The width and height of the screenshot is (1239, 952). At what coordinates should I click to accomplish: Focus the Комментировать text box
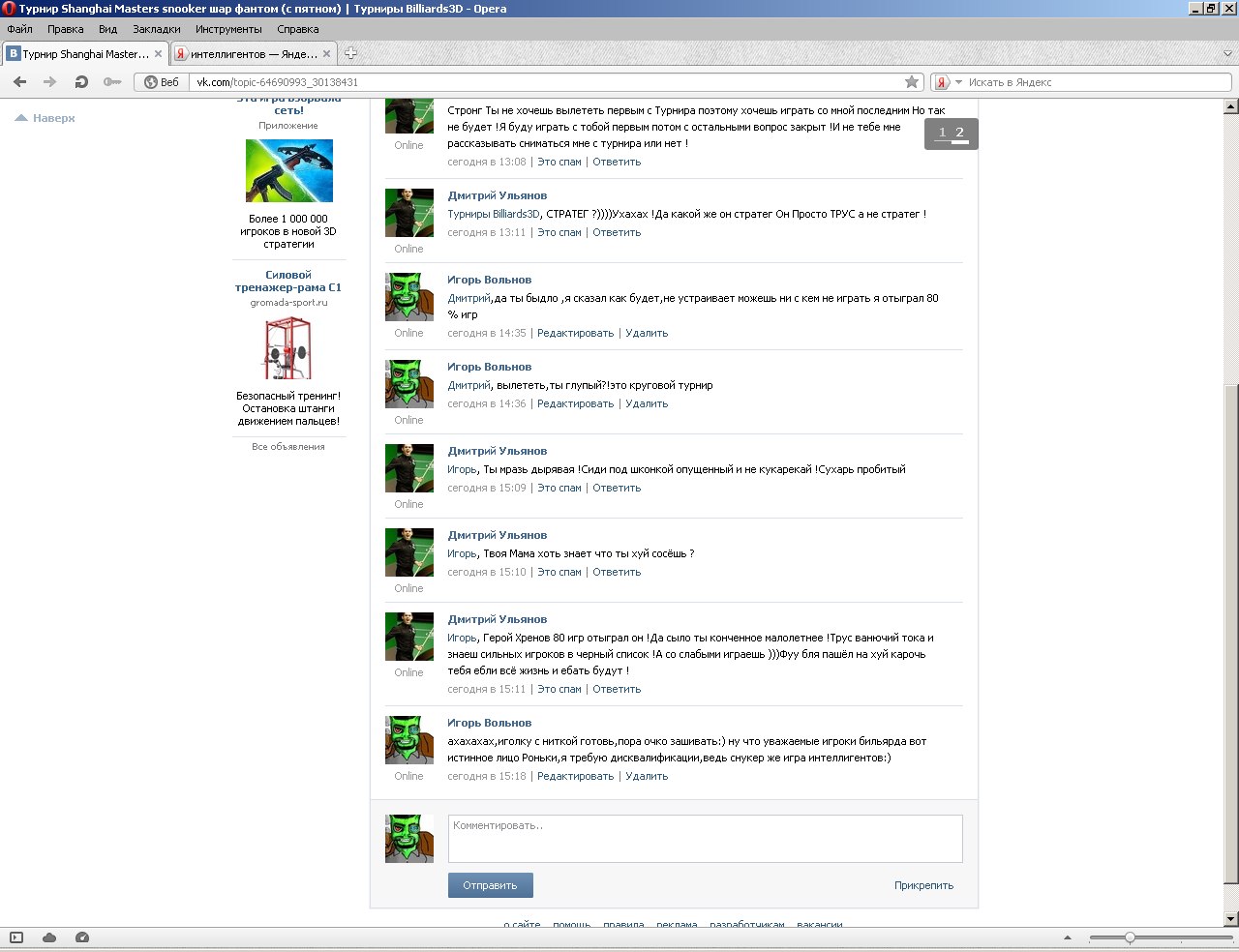pos(705,838)
